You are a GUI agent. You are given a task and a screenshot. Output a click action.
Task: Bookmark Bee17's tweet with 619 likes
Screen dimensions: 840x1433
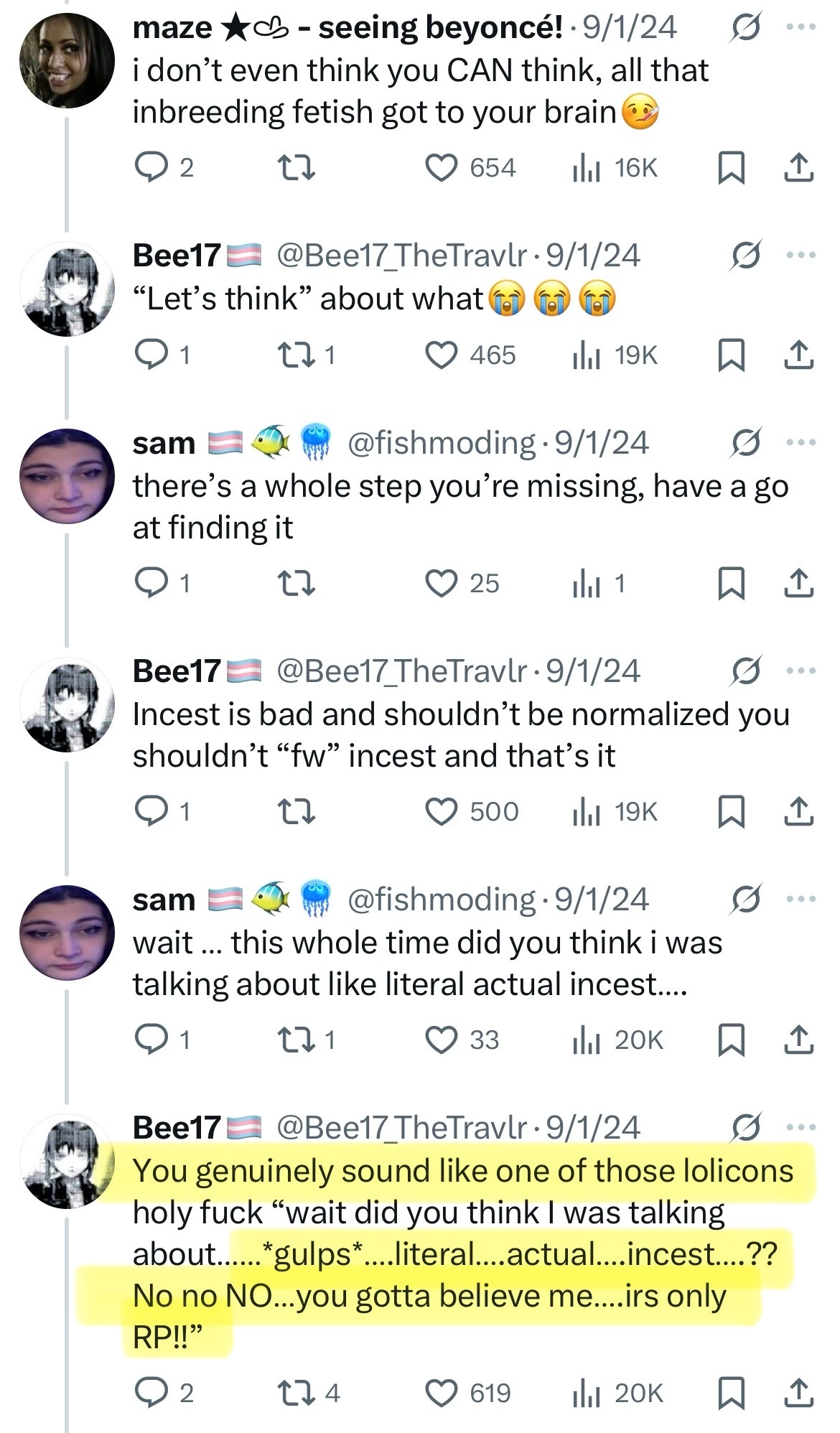pyautogui.click(x=731, y=1393)
